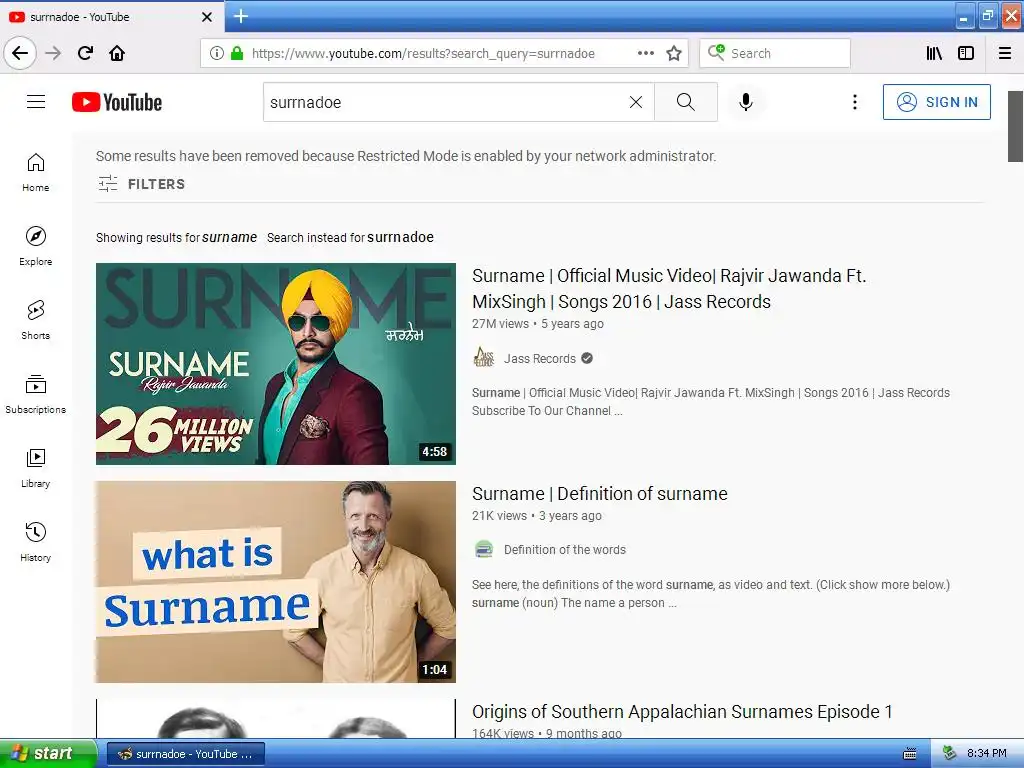Viewport: 1024px width, 768px height.
Task: Click the SIGN IN button
Action: [936, 102]
